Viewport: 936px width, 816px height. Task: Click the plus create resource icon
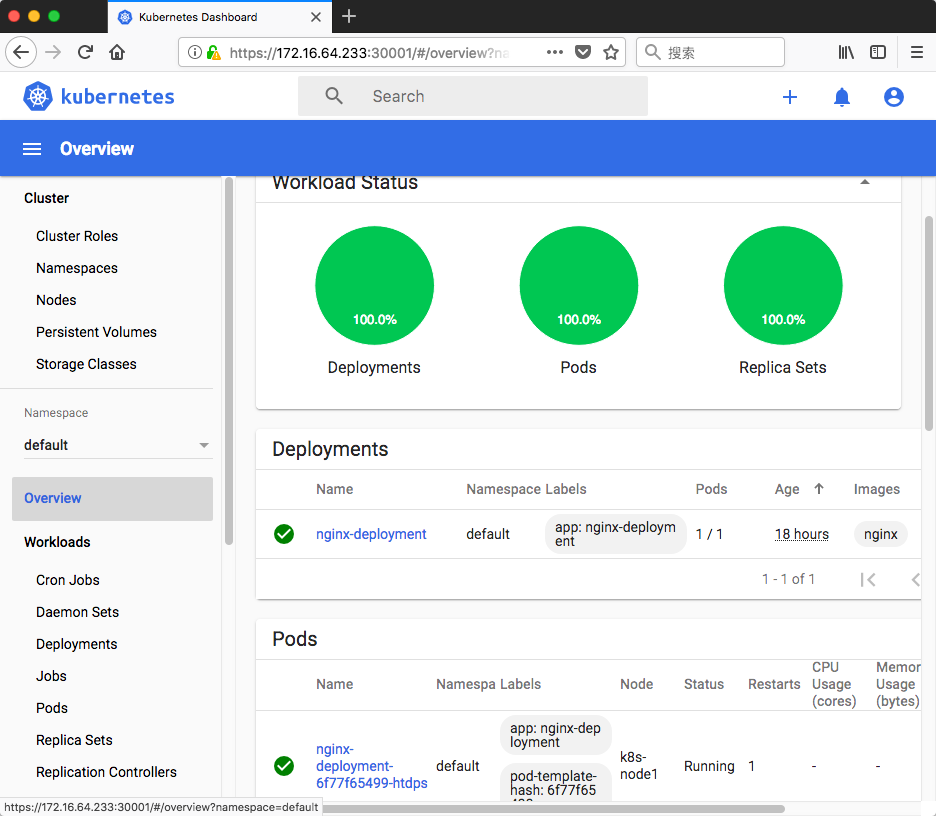click(790, 97)
